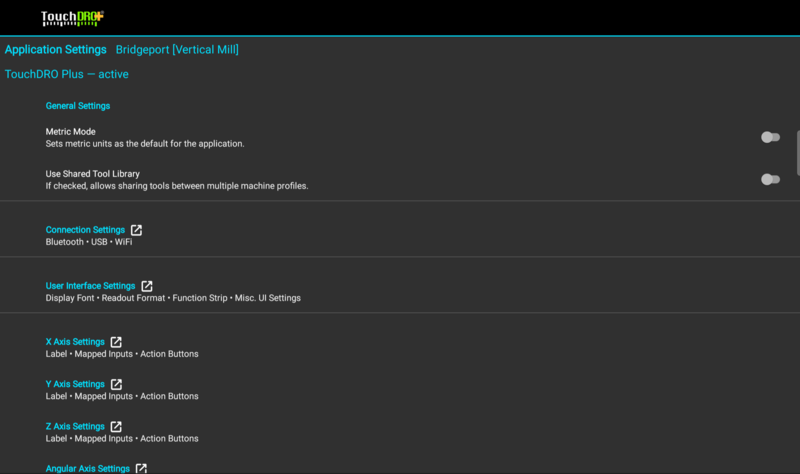
Task: Click open icon next to X Axis Settings
Action: click(116, 342)
